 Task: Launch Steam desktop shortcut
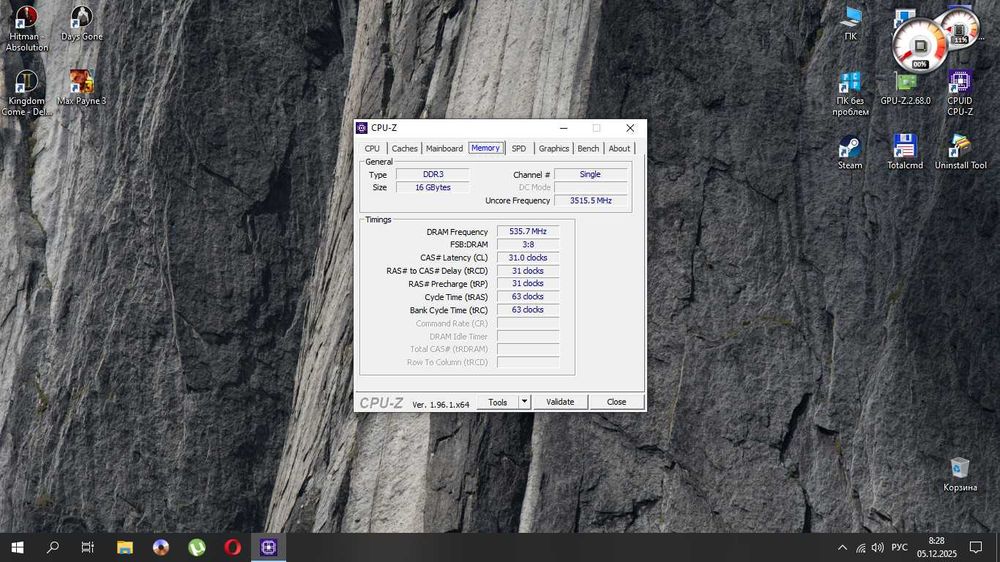(849, 152)
